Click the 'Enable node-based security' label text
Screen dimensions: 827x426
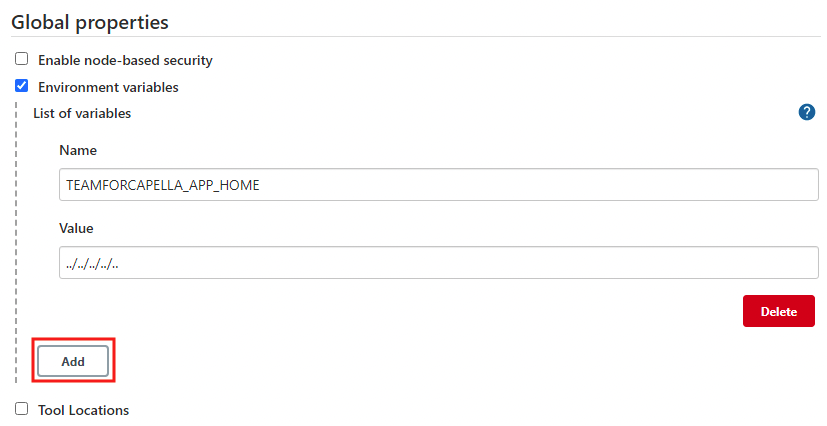[125, 60]
